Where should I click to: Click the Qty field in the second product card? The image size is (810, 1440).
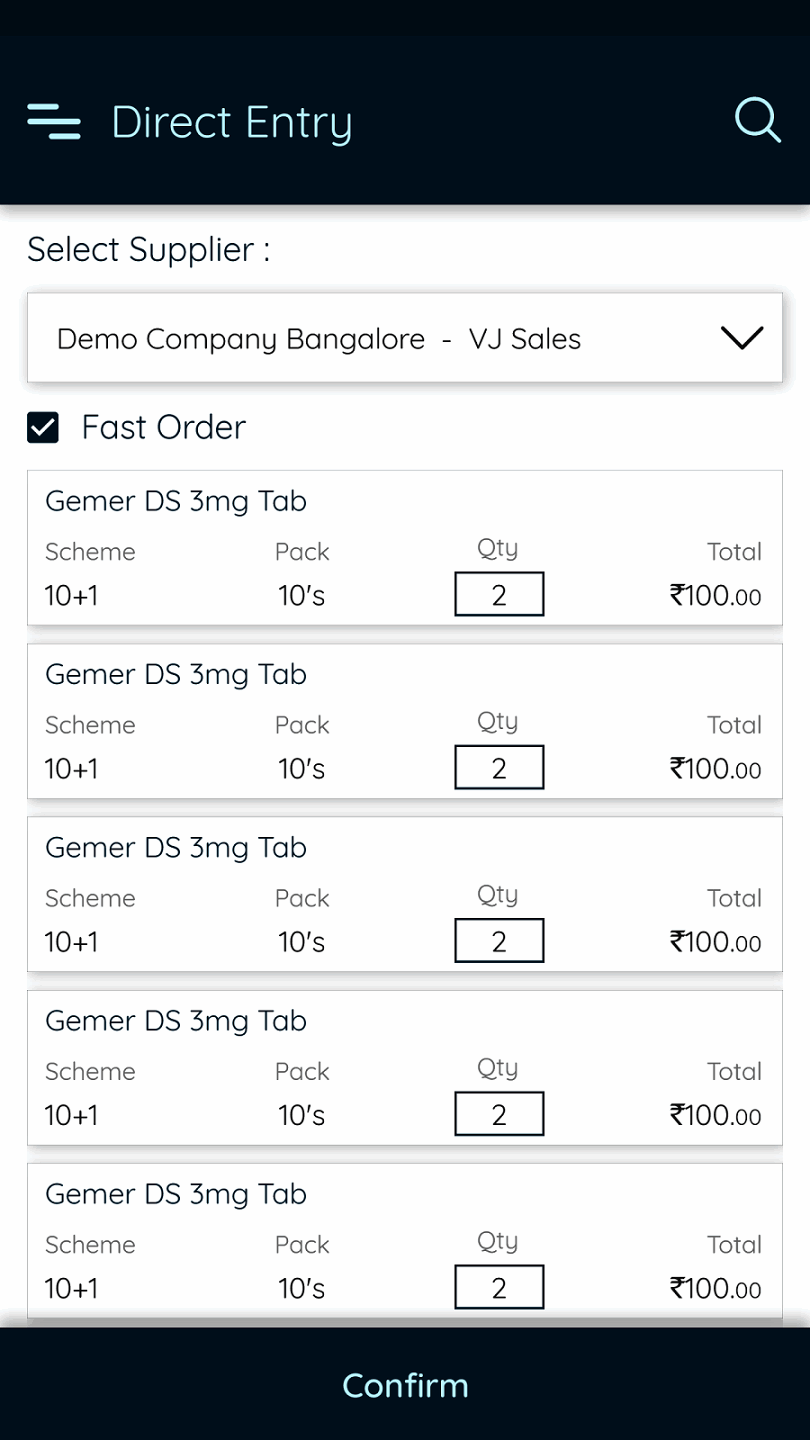499,768
